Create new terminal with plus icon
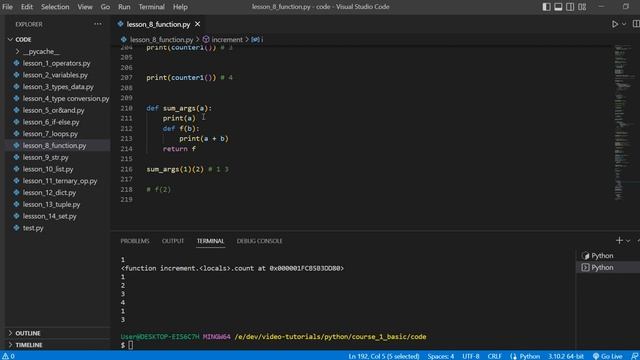 tap(619, 241)
